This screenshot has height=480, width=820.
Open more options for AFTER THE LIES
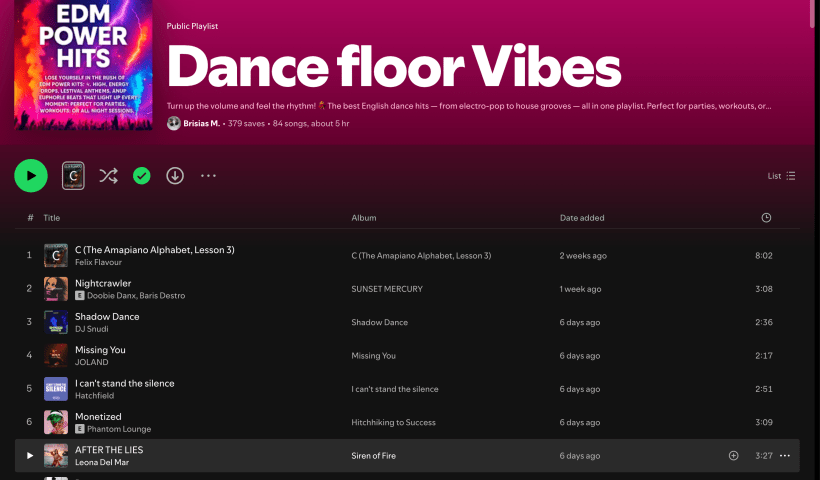(x=785, y=456)
